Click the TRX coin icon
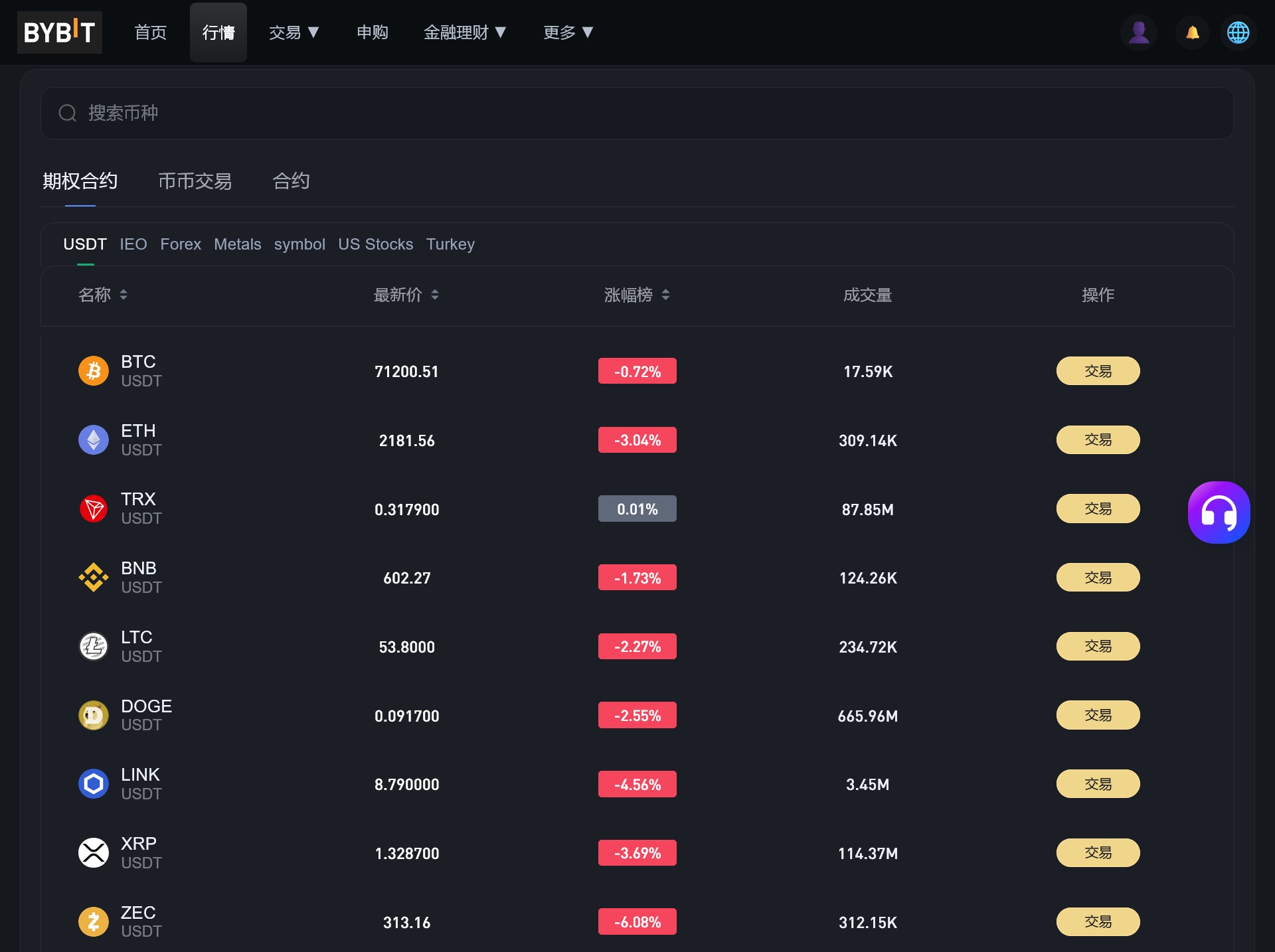The height and width of the screenshot is (952, 1275). [94, 509]
